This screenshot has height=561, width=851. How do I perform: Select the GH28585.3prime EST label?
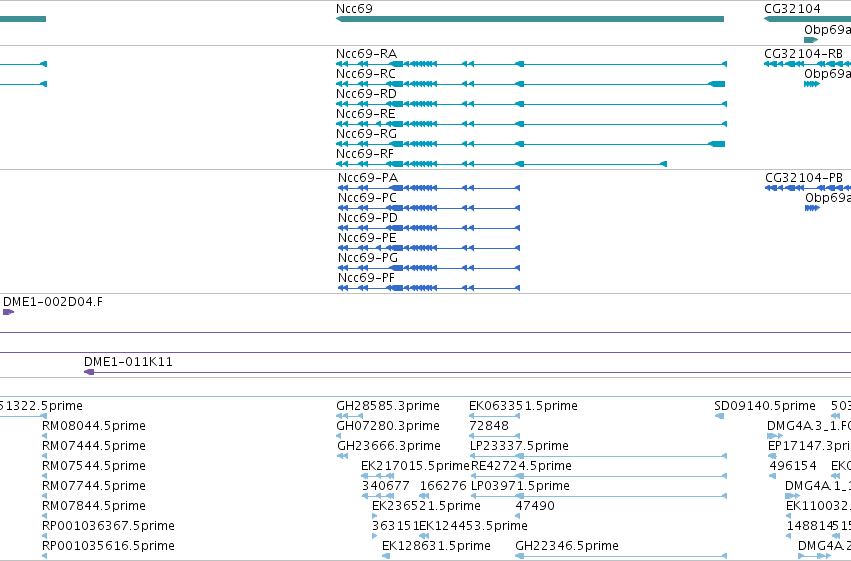click(388, 406)
